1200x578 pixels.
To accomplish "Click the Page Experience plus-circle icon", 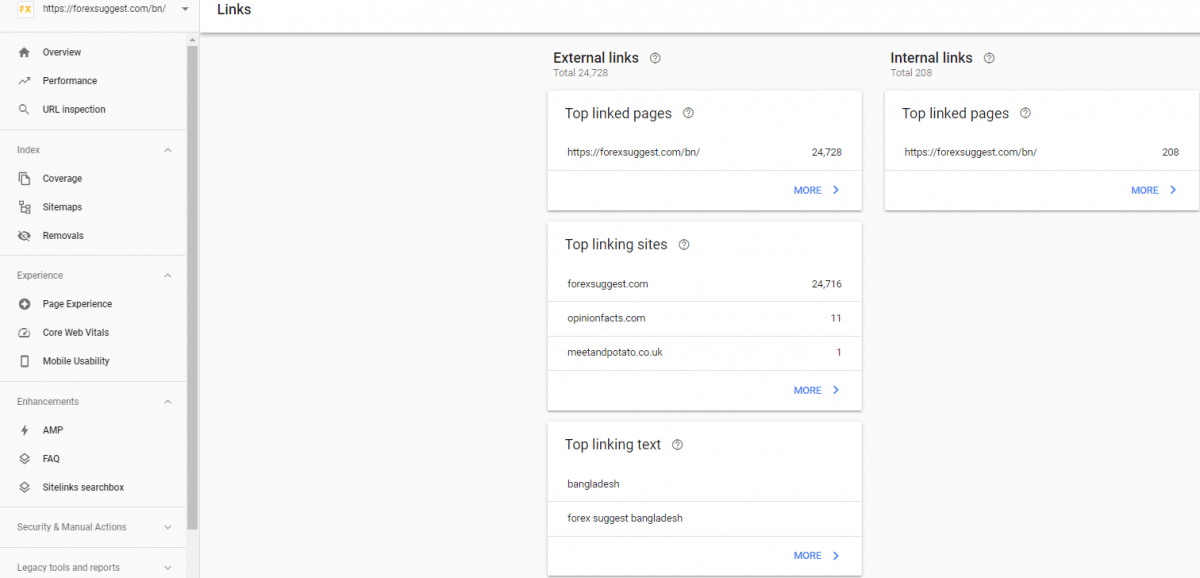I will [x=24, y=304].
